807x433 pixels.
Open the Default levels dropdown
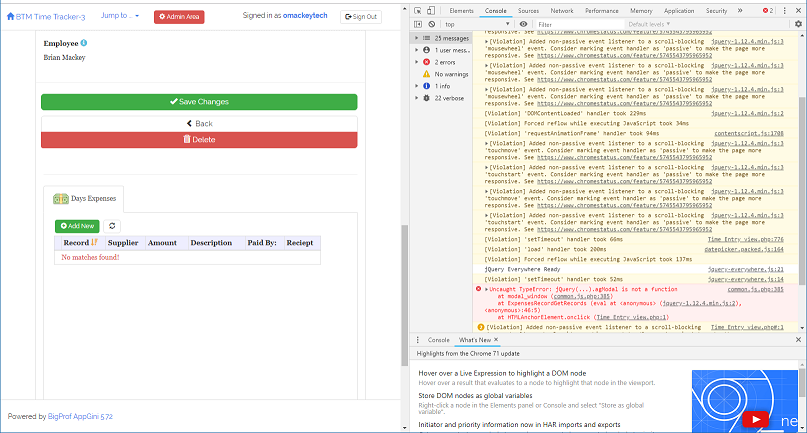649,24
